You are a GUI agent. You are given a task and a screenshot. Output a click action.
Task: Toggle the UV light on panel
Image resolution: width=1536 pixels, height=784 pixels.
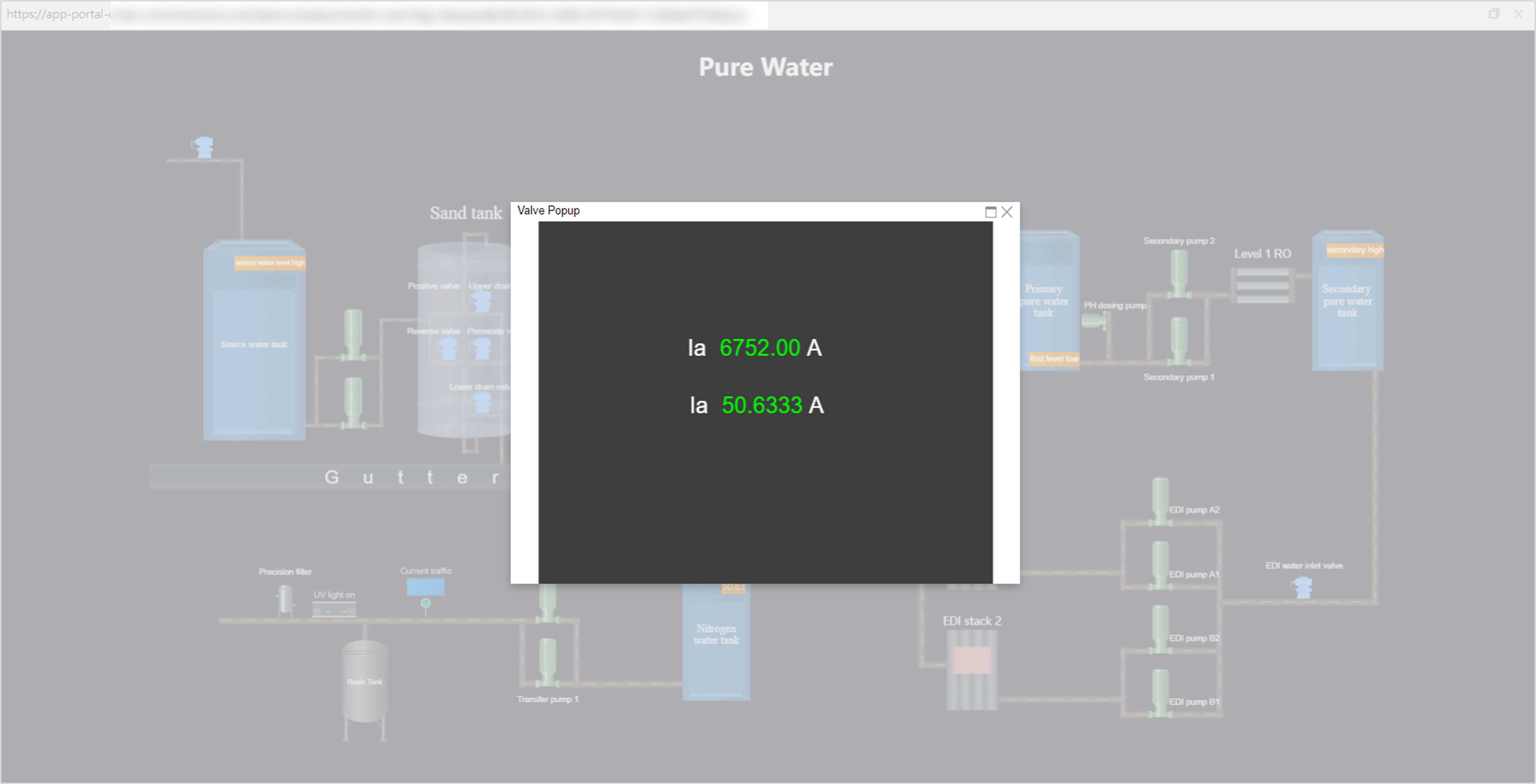pos(334,610)
